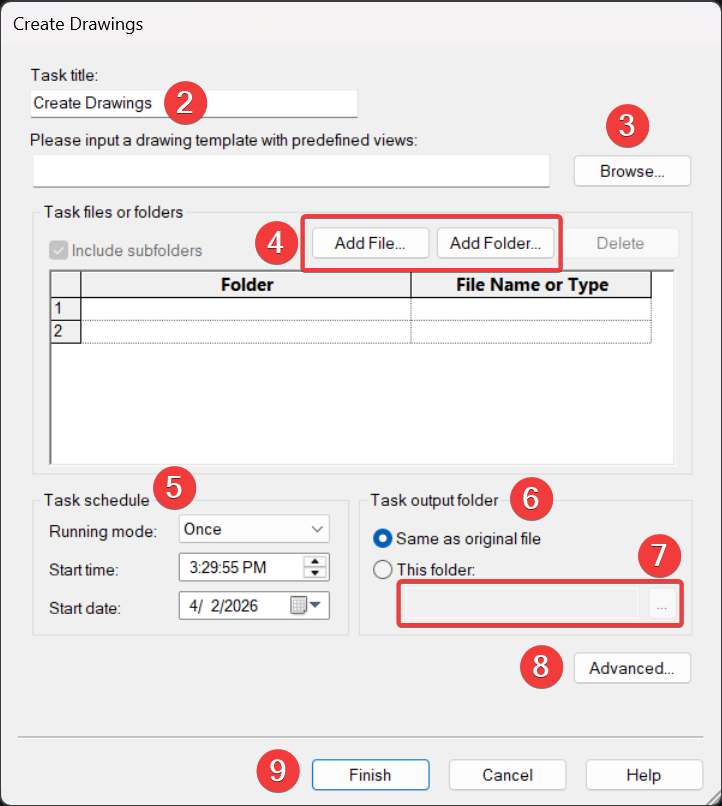This screenshot has width=722, height=806.
Task: Click the output folder ellipsis browse button
Action: tap(662, 603)
